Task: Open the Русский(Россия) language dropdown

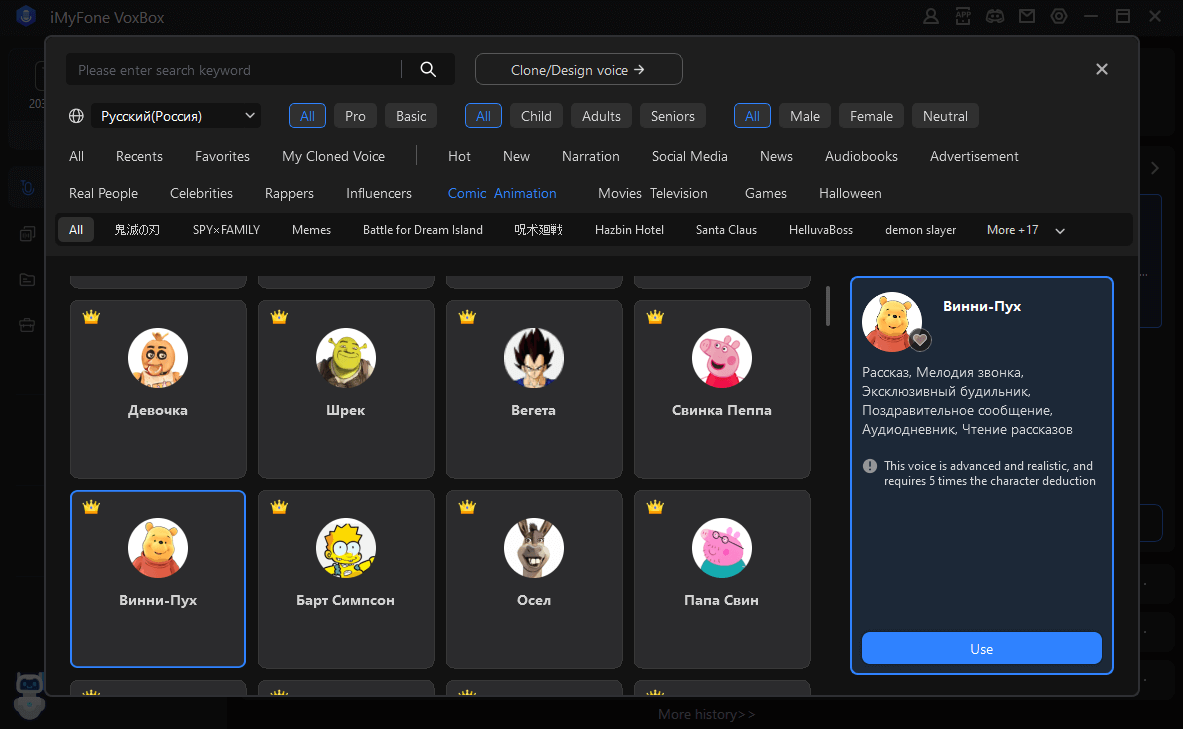Action: 177,115
